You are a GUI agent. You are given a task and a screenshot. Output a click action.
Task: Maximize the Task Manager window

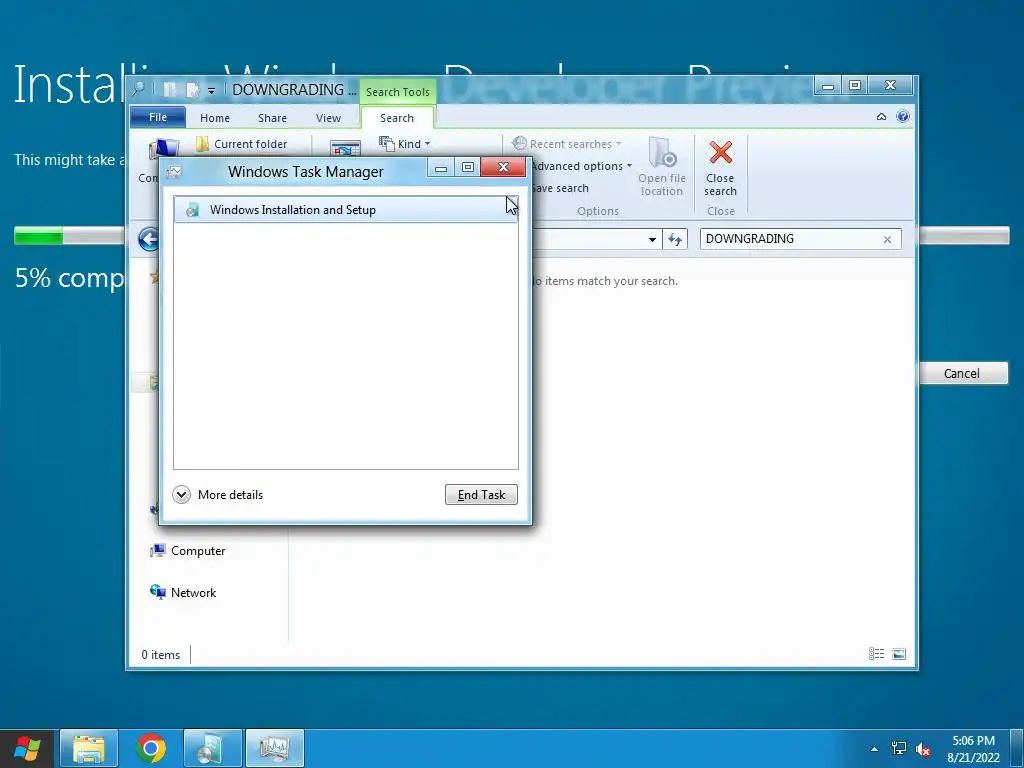click(468, 168)
